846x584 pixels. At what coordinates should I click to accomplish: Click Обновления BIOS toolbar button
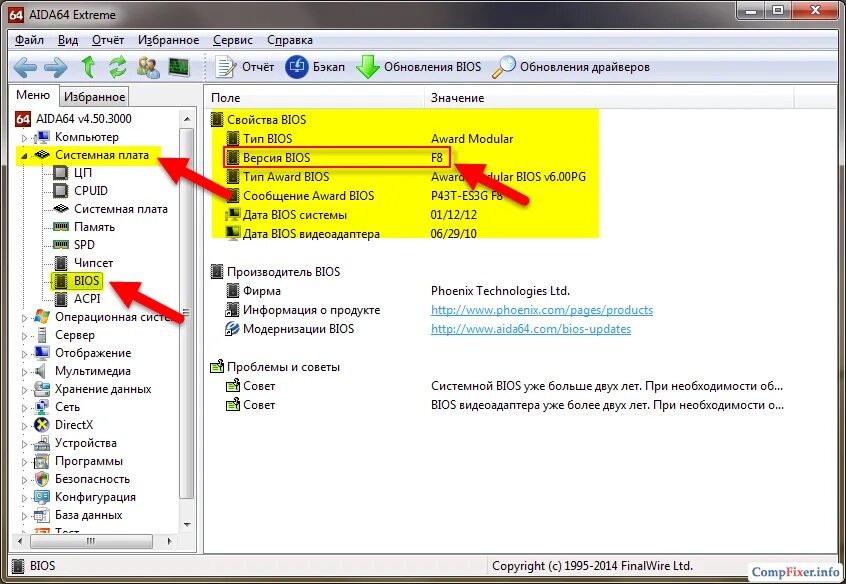pyautogui.click(x=418, y=67)
